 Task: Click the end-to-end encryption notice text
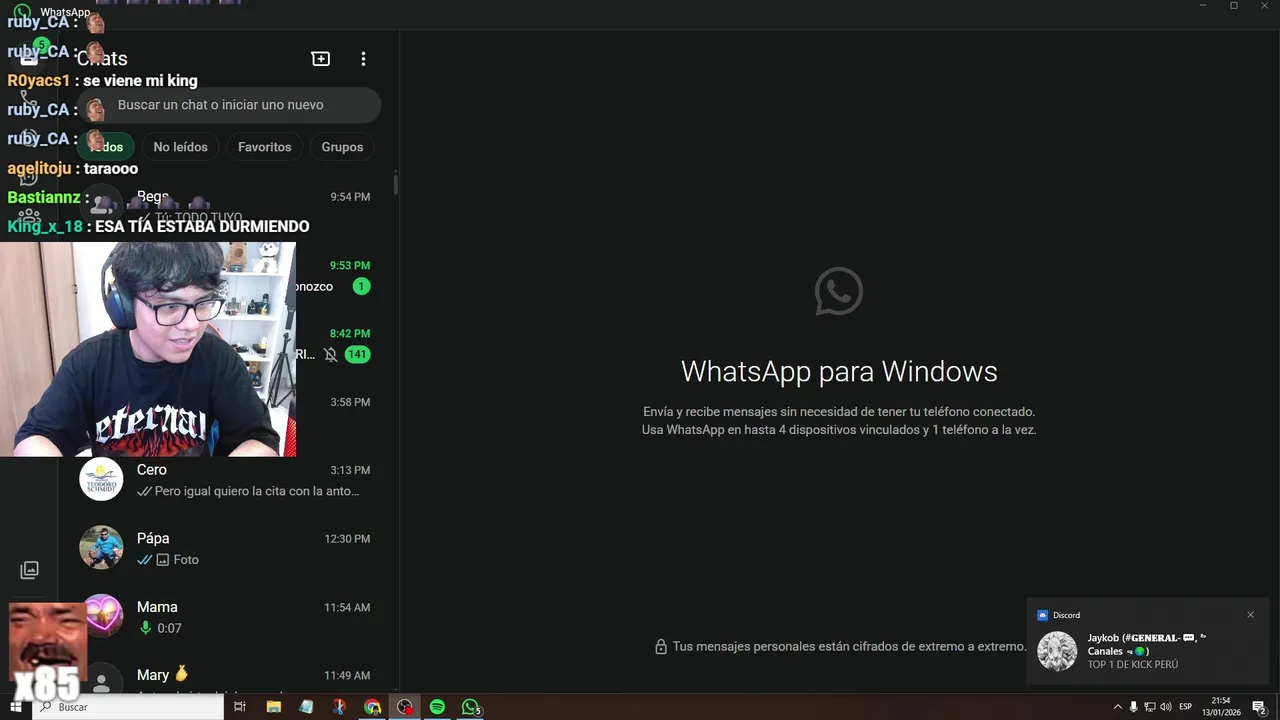(x=849, y=647)
